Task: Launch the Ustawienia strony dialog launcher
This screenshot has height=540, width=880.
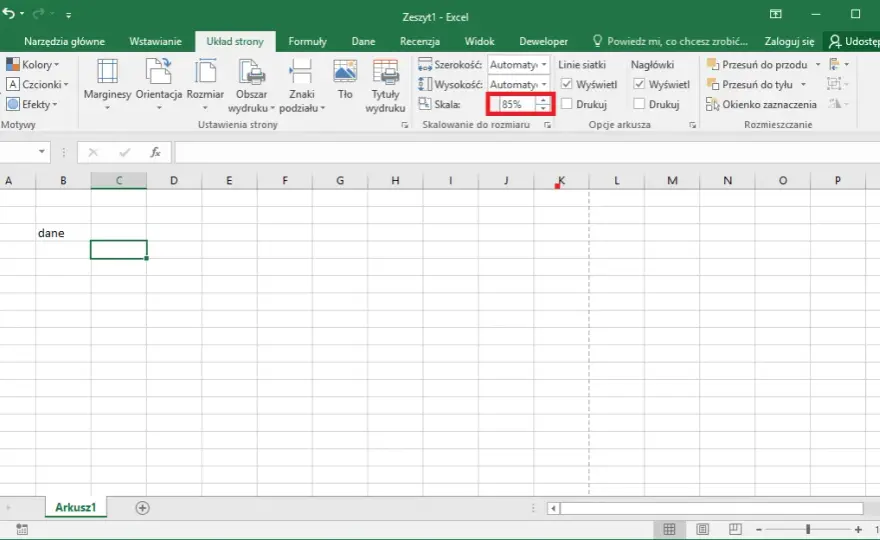Action: (x=405, y=125)
